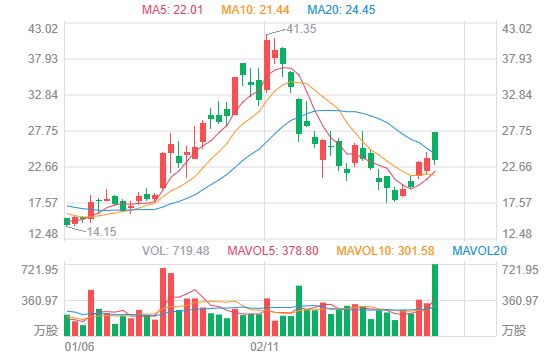The image size is (560, 360).
Task: Select the MA20: 24.45 legend label
Action: (x=341, y=9)
